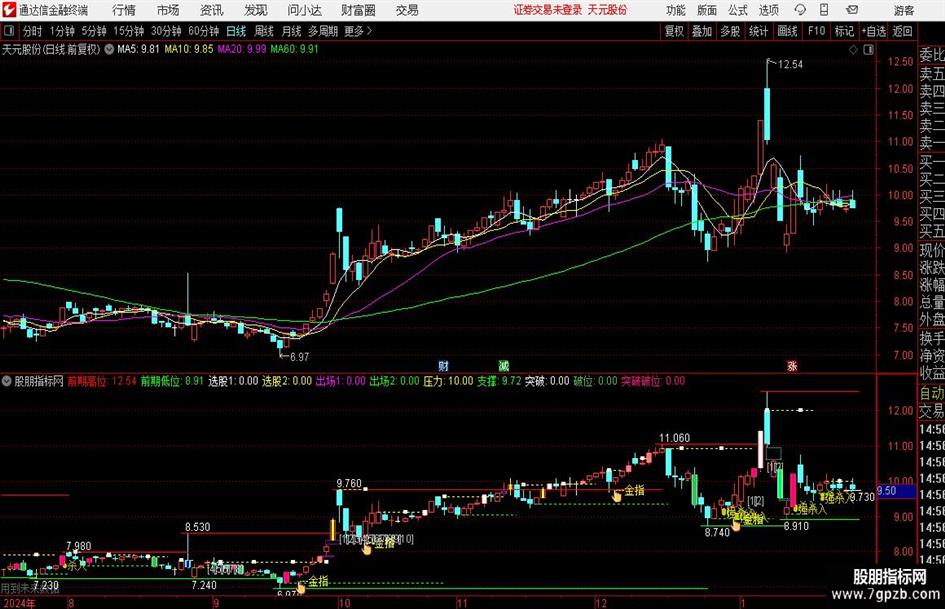This screenshot has height=609, width=945.
Task: Click the MA60: 9.91 label
Action: (x=294, y=49)
